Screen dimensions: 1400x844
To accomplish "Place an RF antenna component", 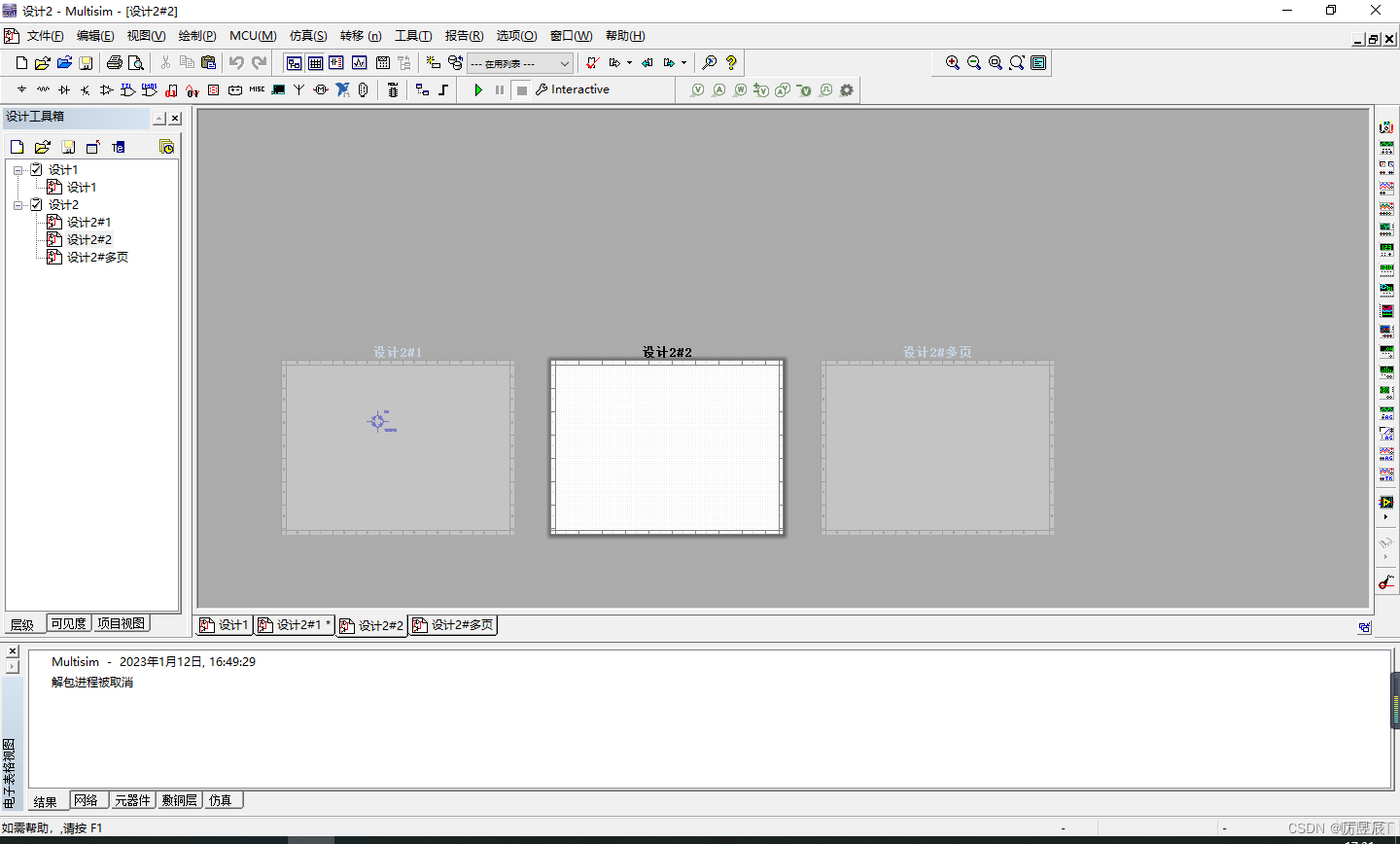I will 298,89.
